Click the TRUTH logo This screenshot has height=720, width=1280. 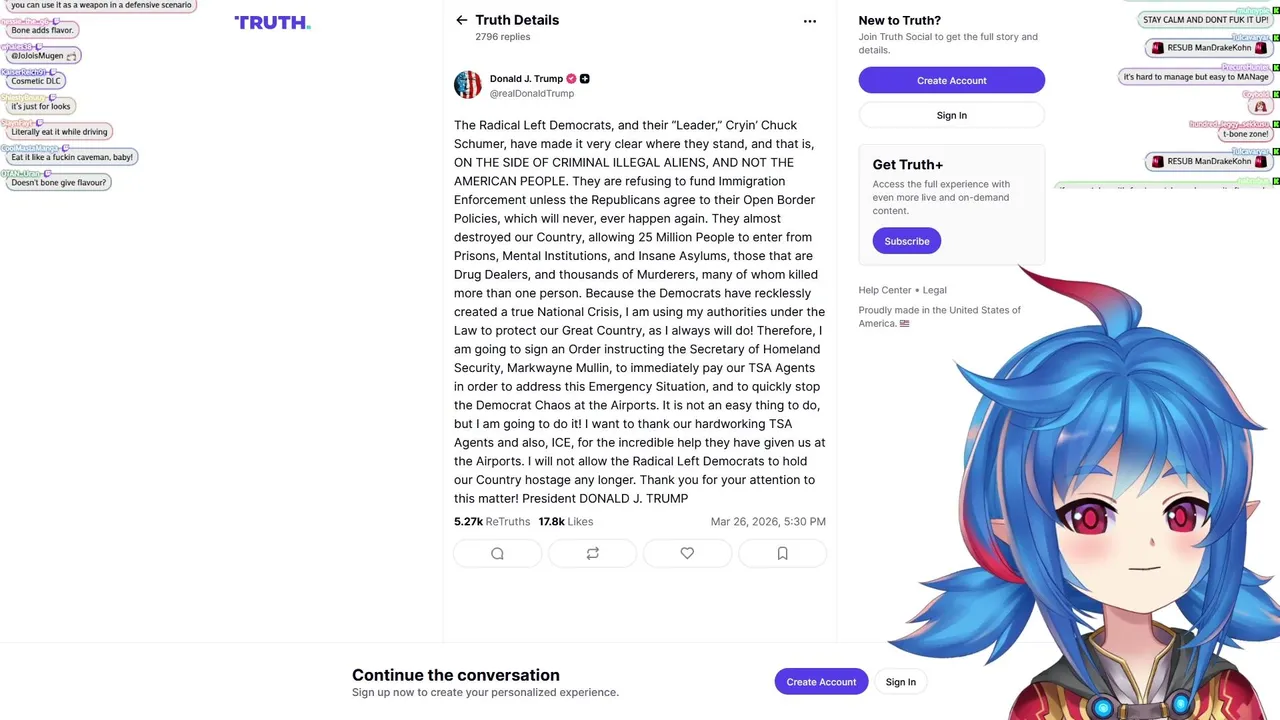tap(272, 22)
